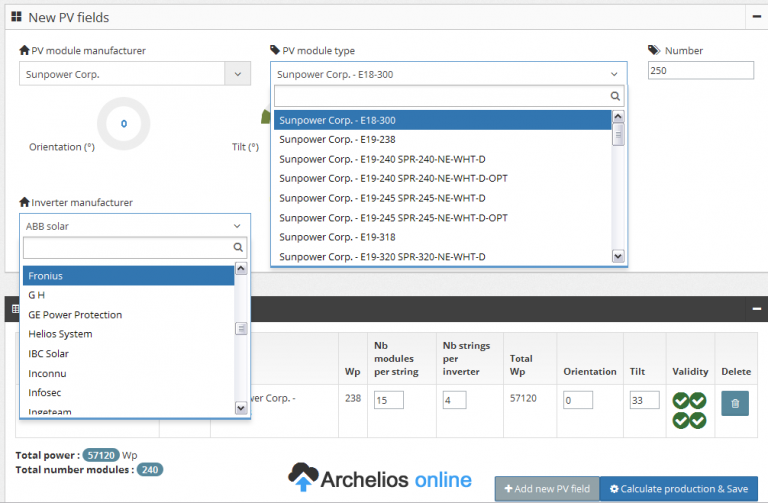Viewport: 768px width, 503px height.
Task: Collapse the New PV fields panel
Action: (x=757, y=16)
